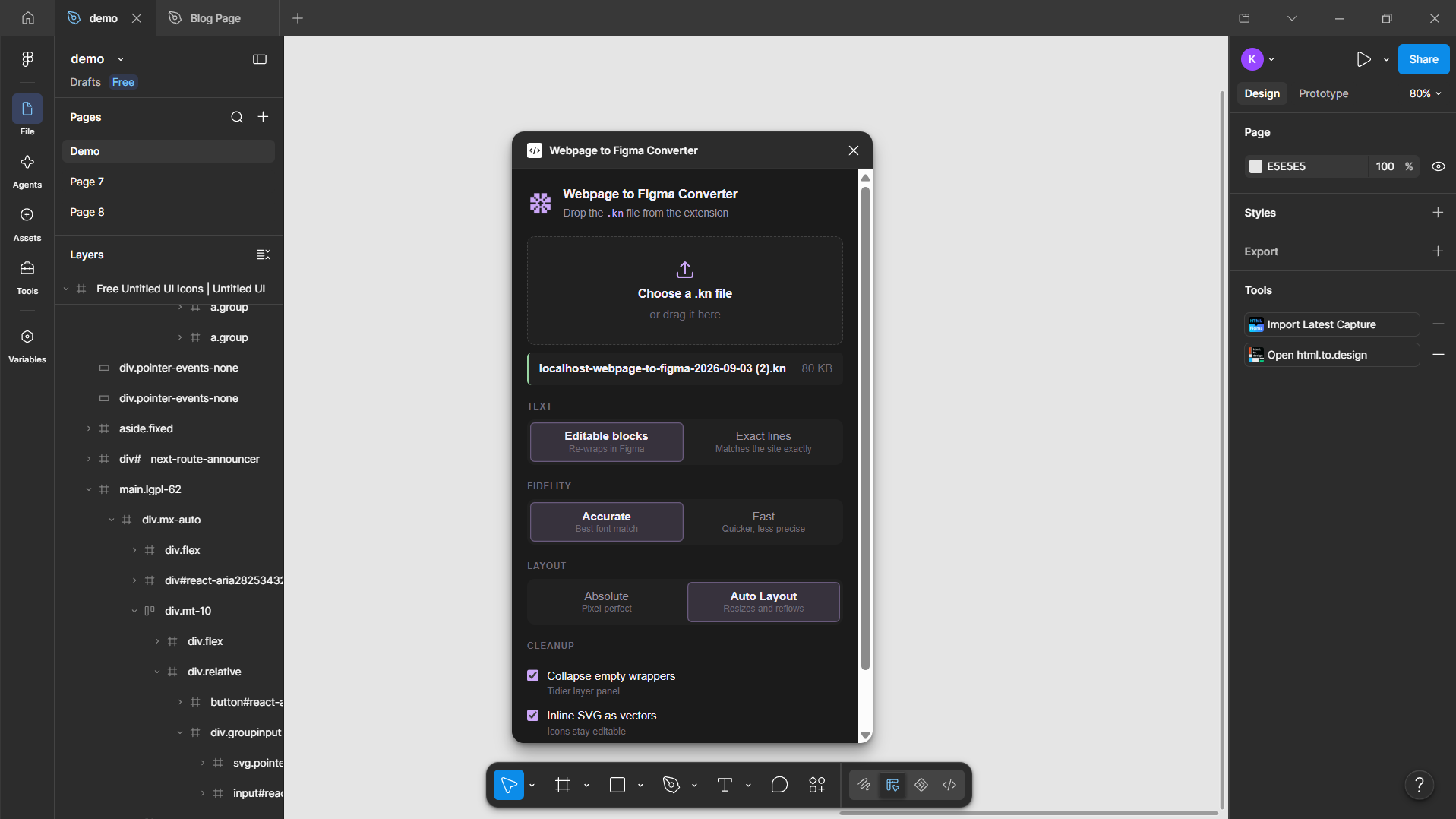Open the Agents sidebar panel

click(27, 169)
